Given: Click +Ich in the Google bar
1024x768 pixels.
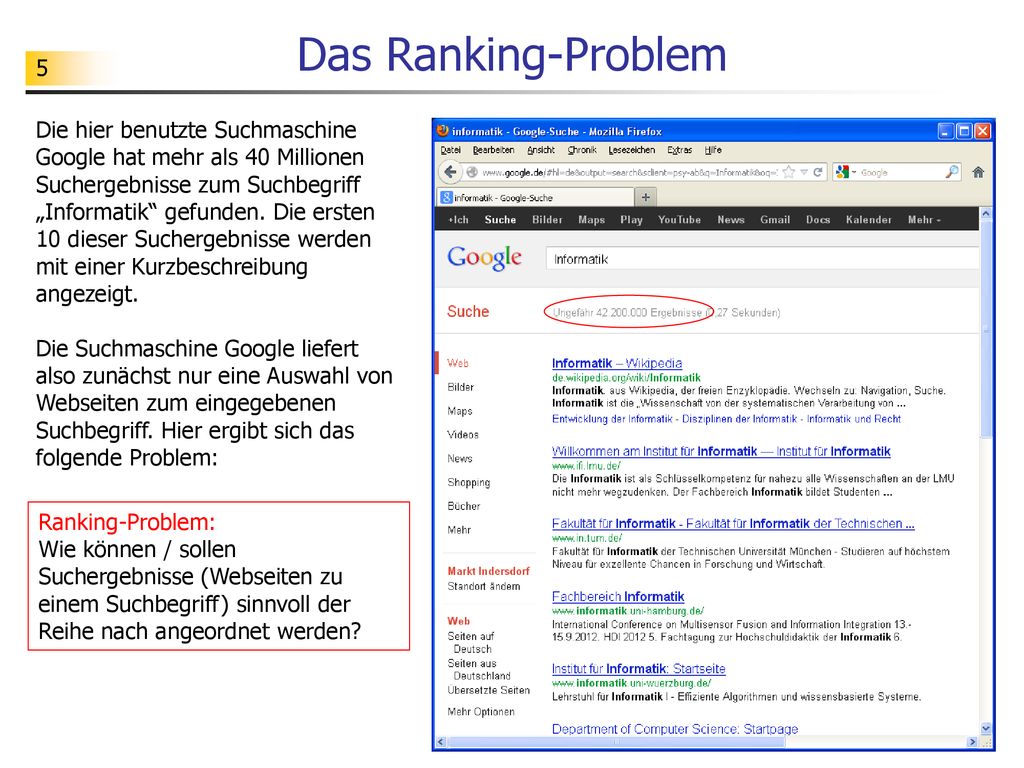Looking at the screenshot, I should [458, 220].
